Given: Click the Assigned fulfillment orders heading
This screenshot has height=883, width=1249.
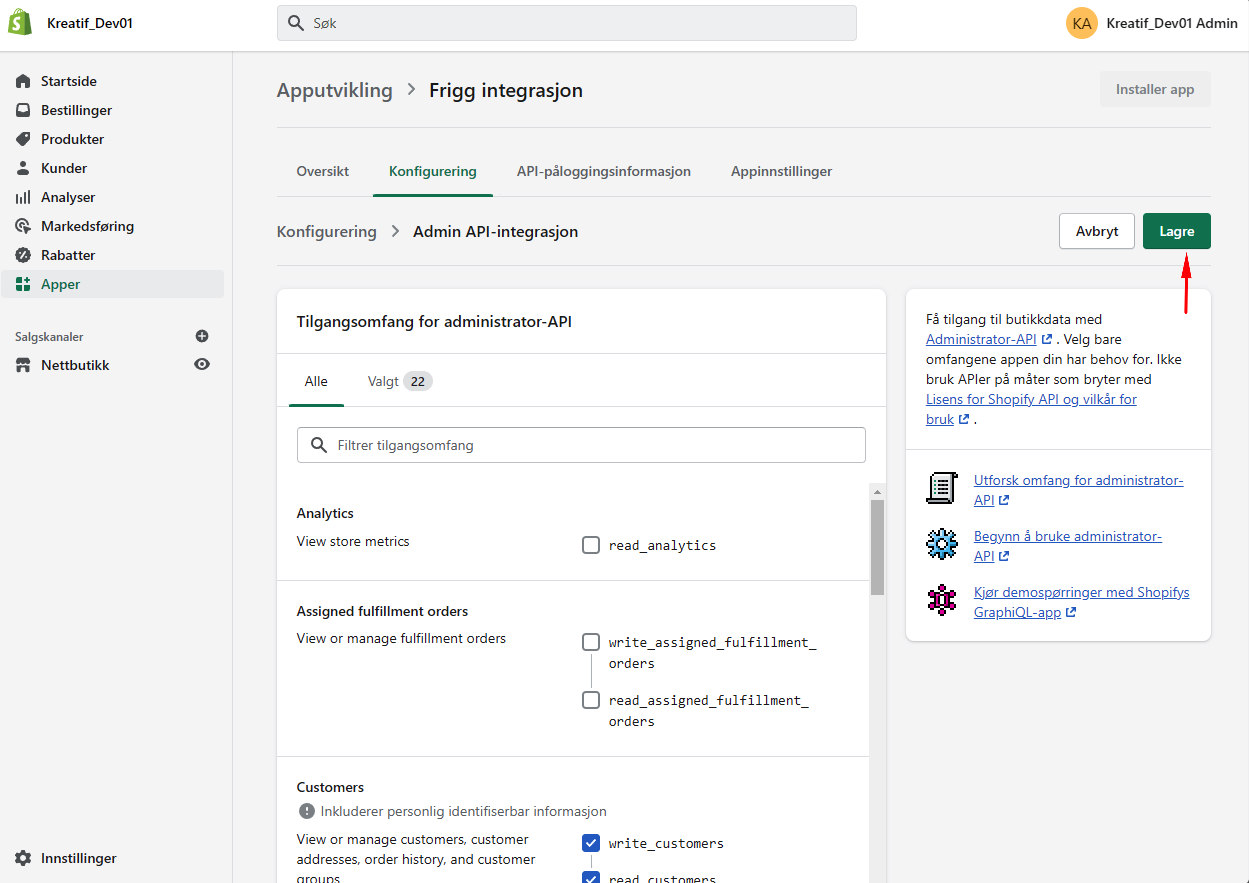Looking at the screenshot, I should tap(382, 611).
